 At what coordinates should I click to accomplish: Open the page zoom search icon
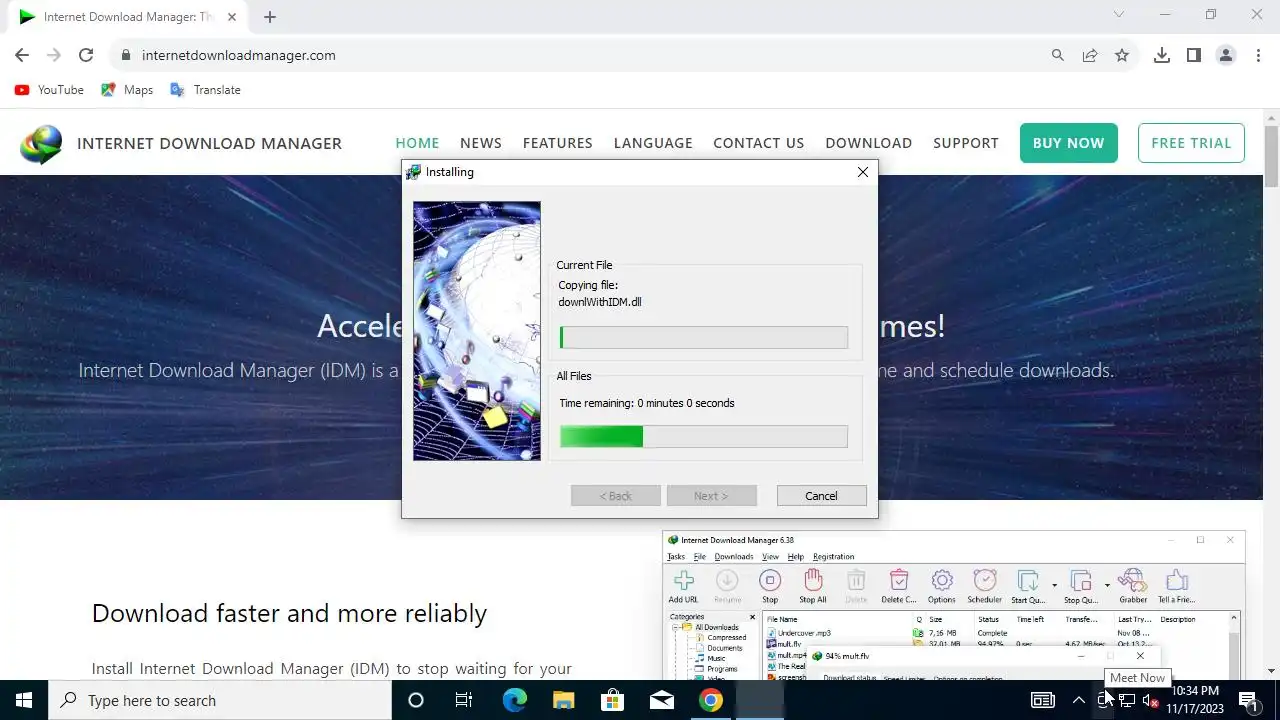pyautogui.click(x=1058, y=55)
